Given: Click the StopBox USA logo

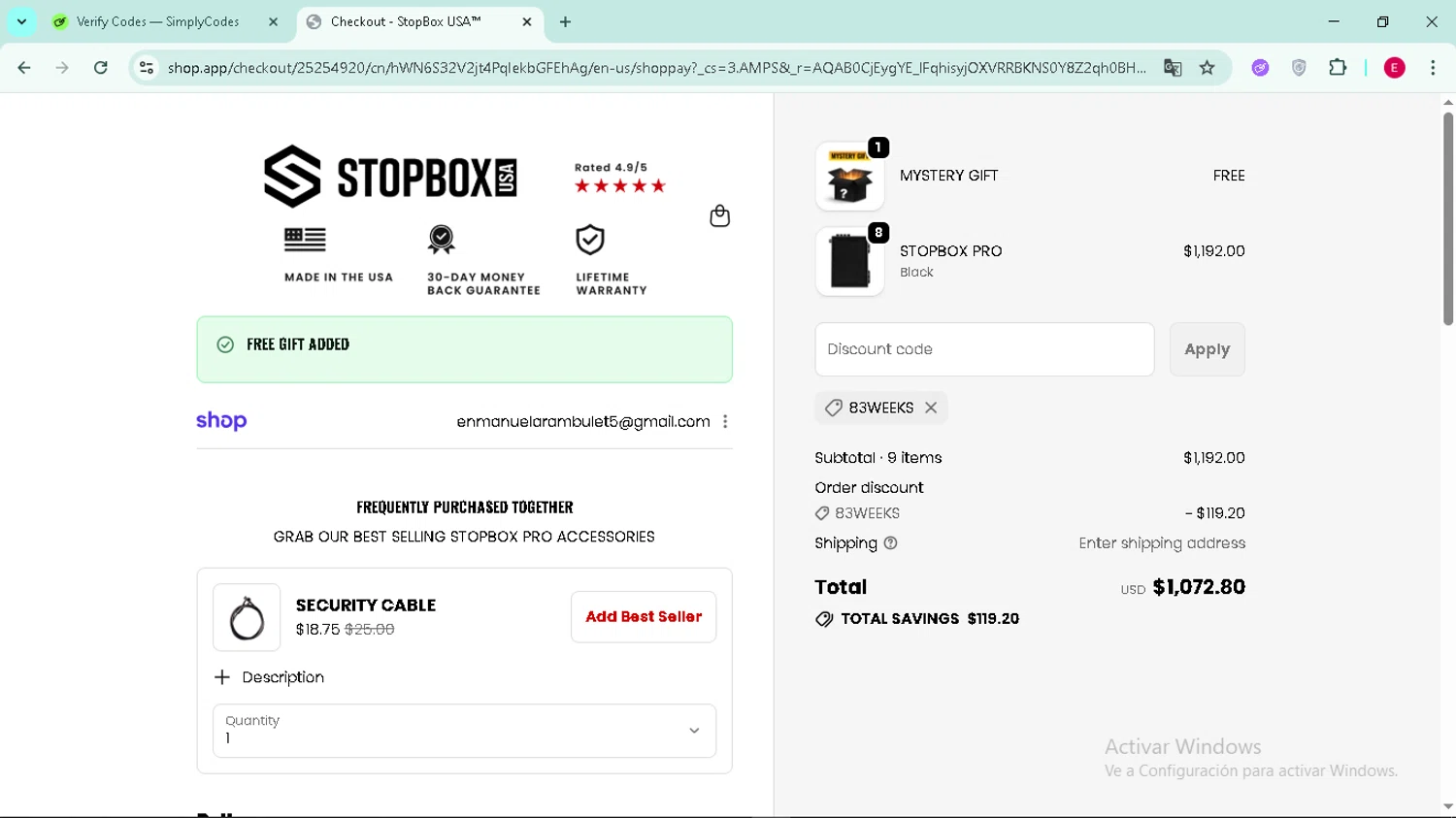Looking at the screenshot, I should pos(390,177).
